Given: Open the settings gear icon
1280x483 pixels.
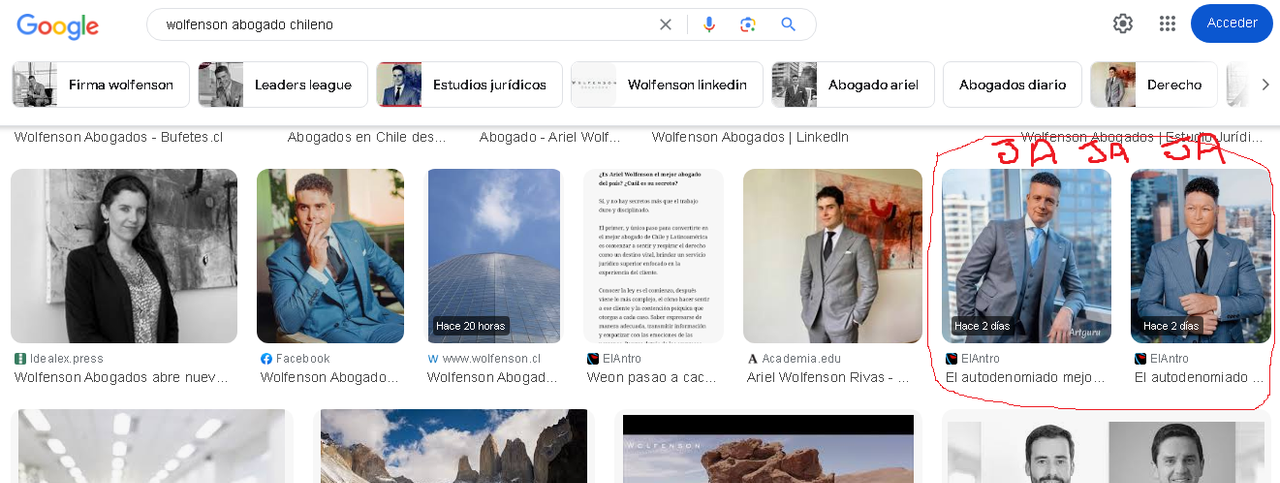Looking at the screenshot, I should pos(1123,24).
